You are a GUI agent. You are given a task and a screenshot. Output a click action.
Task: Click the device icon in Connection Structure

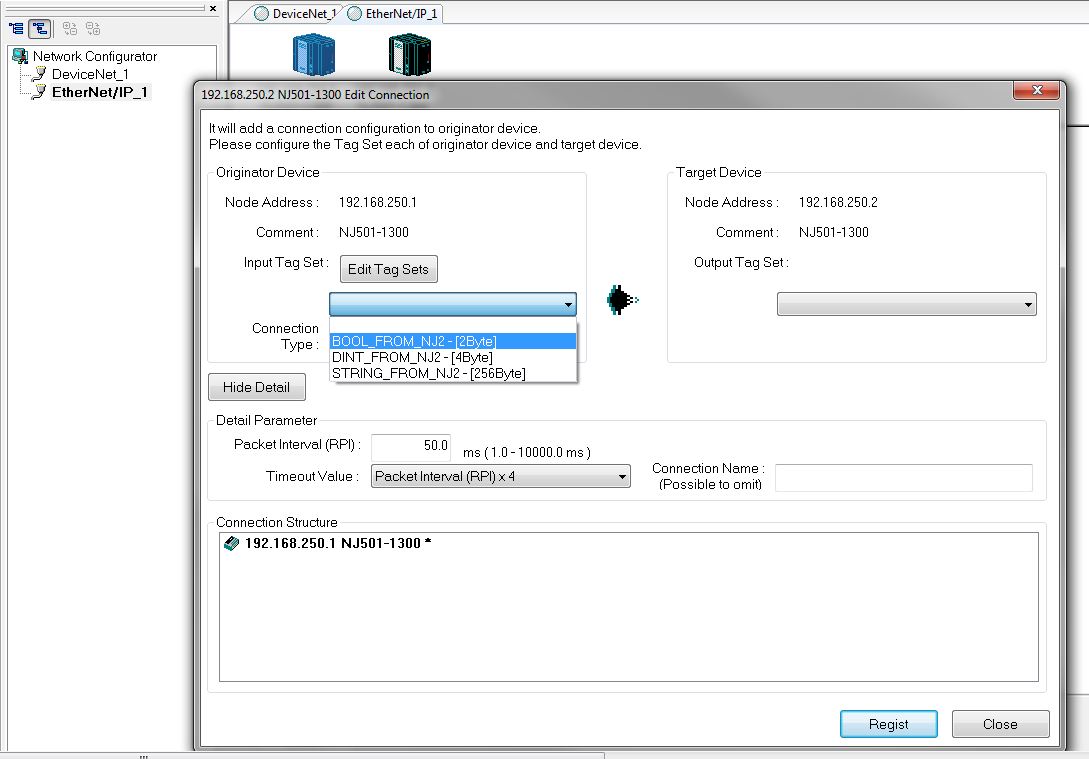(x=232, y=543)
